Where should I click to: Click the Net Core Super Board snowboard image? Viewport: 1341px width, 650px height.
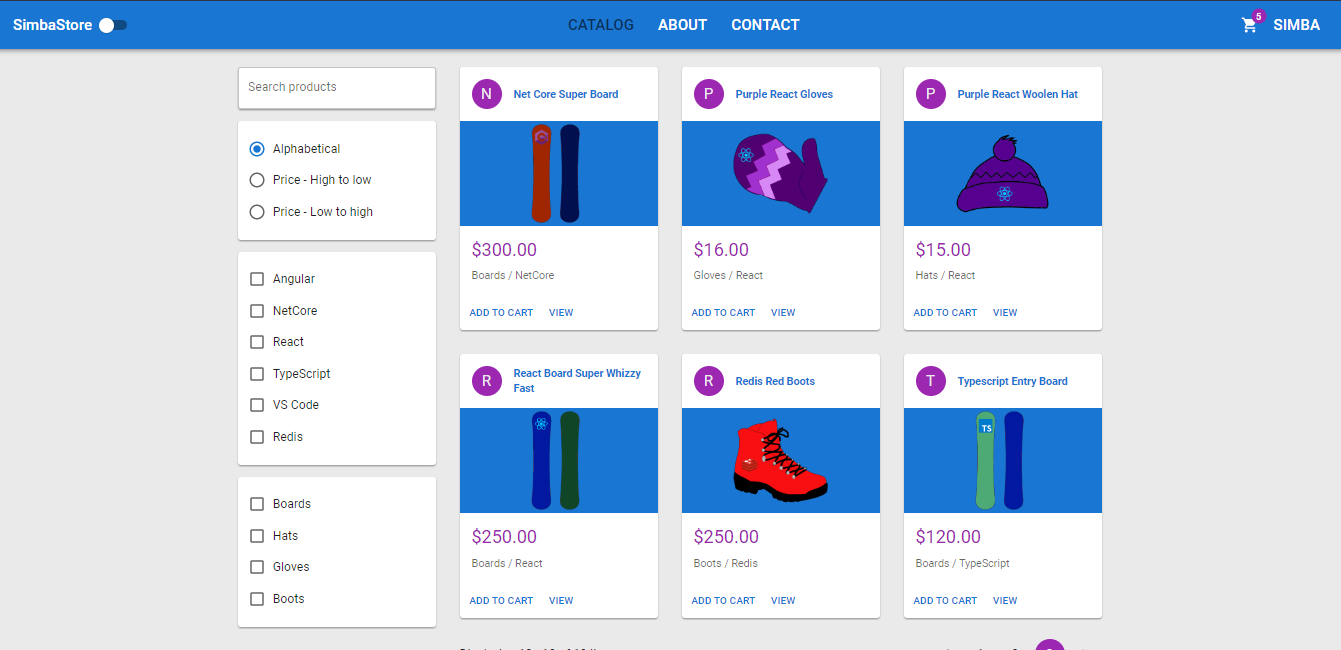[x=558, y=173]
